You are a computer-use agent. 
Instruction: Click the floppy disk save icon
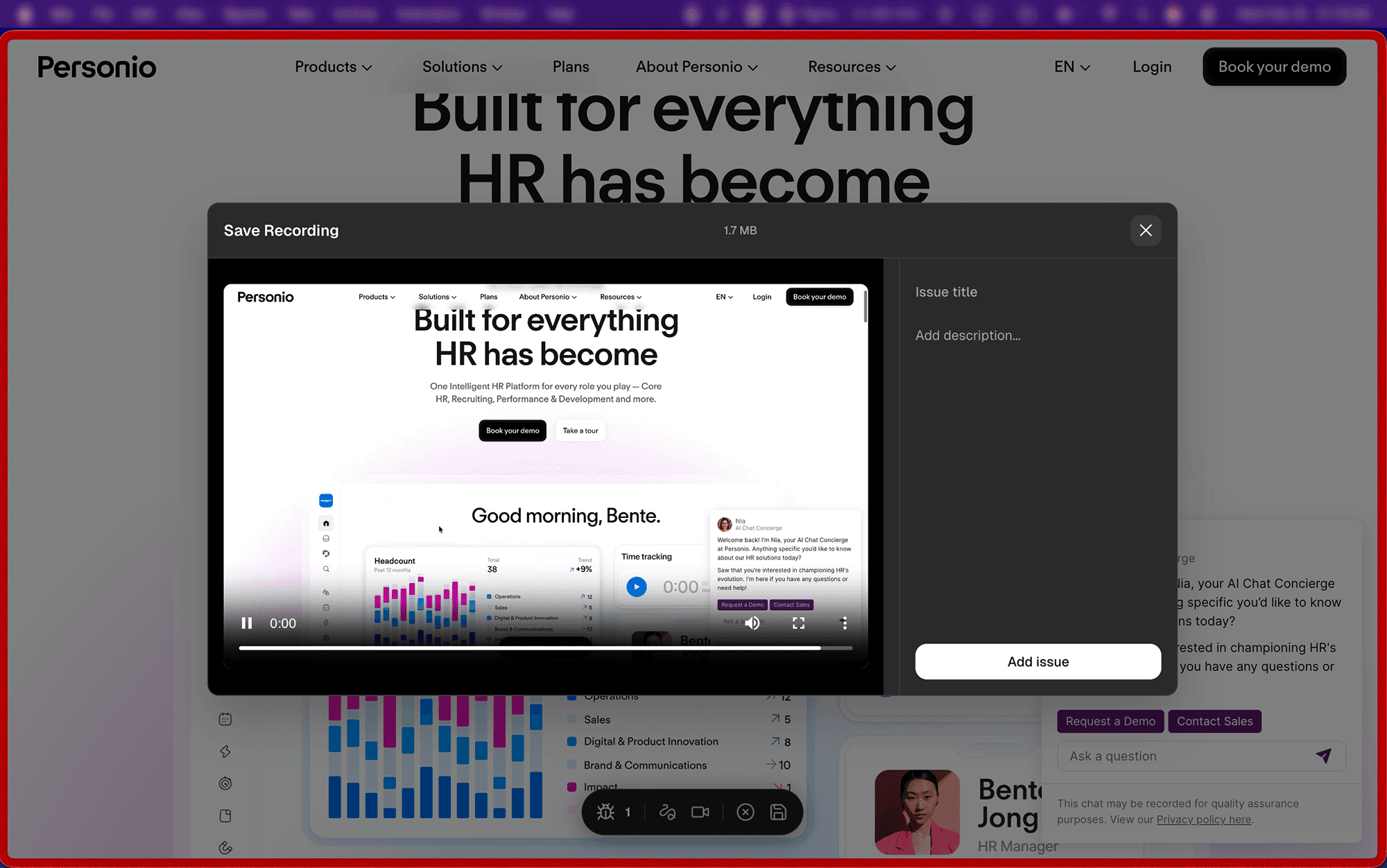click(x=778, y=812)
